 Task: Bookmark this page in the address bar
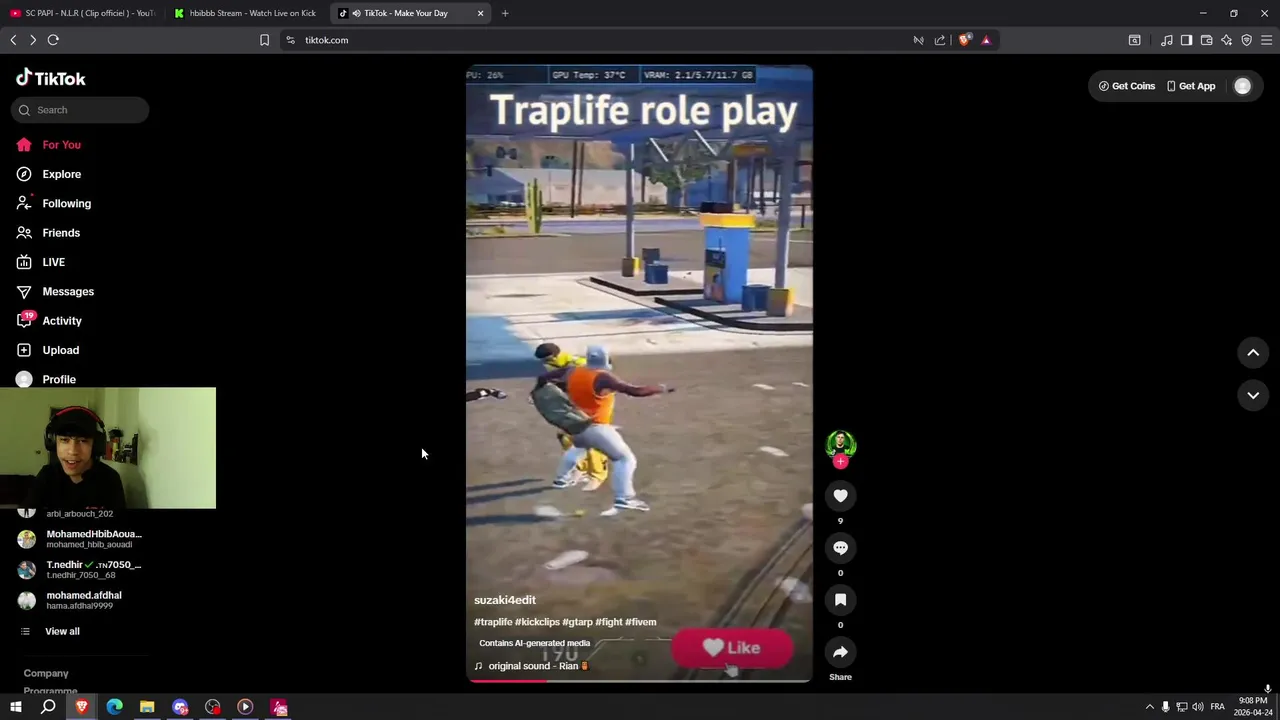(264, 40)
